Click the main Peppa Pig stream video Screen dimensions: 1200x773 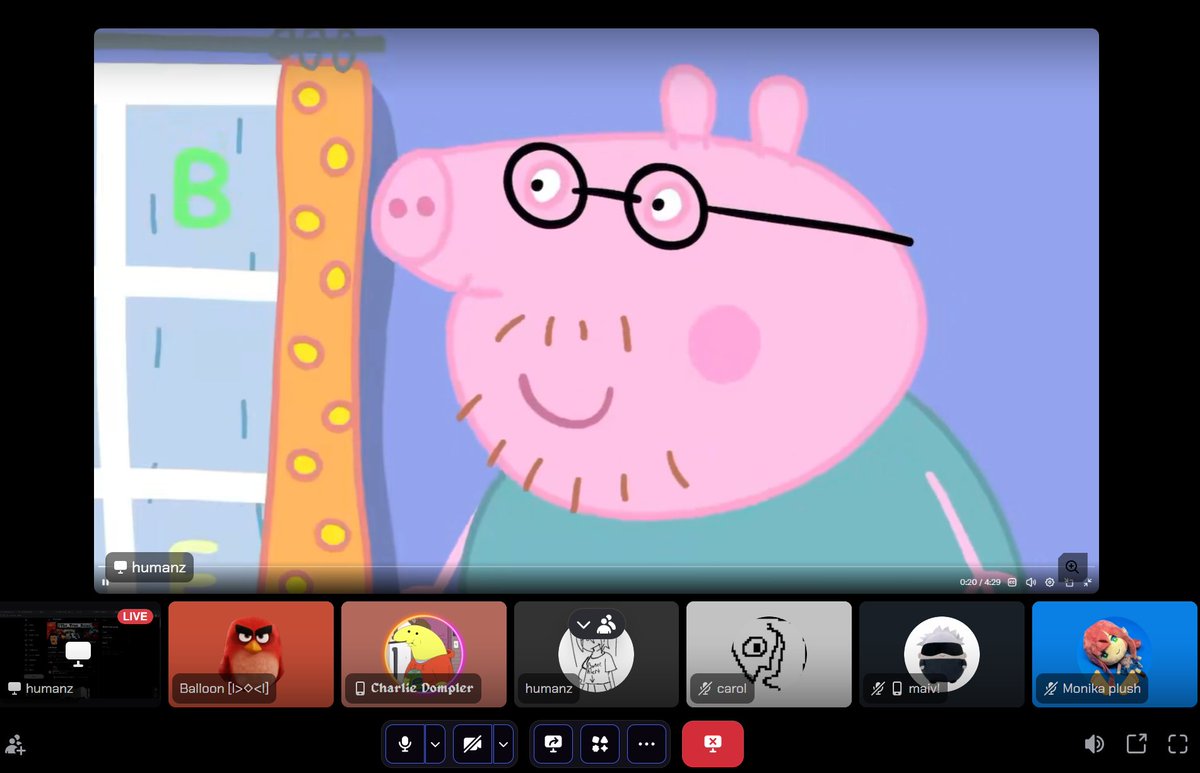point(596,310)
